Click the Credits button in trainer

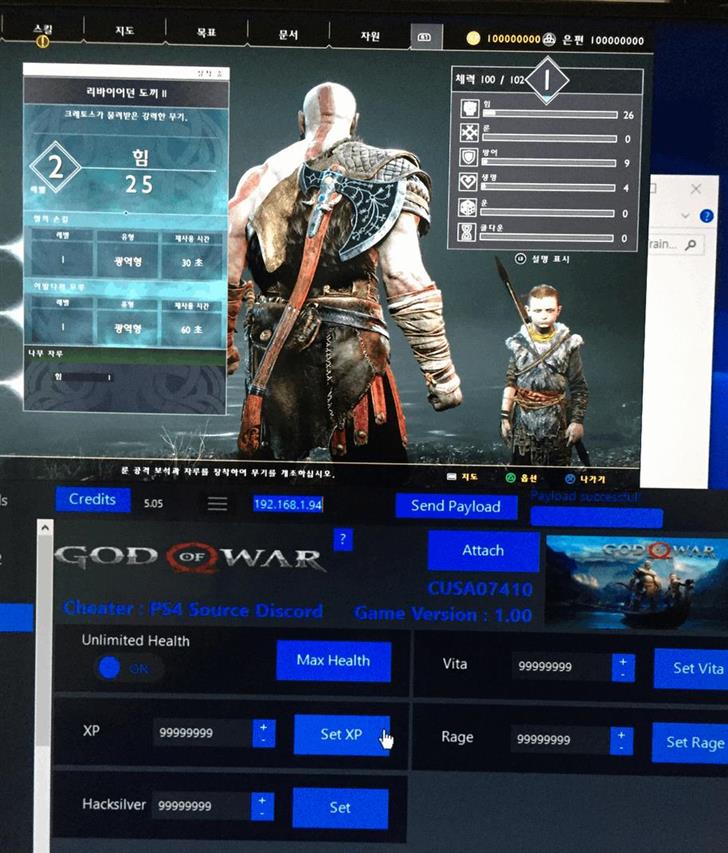92,499
